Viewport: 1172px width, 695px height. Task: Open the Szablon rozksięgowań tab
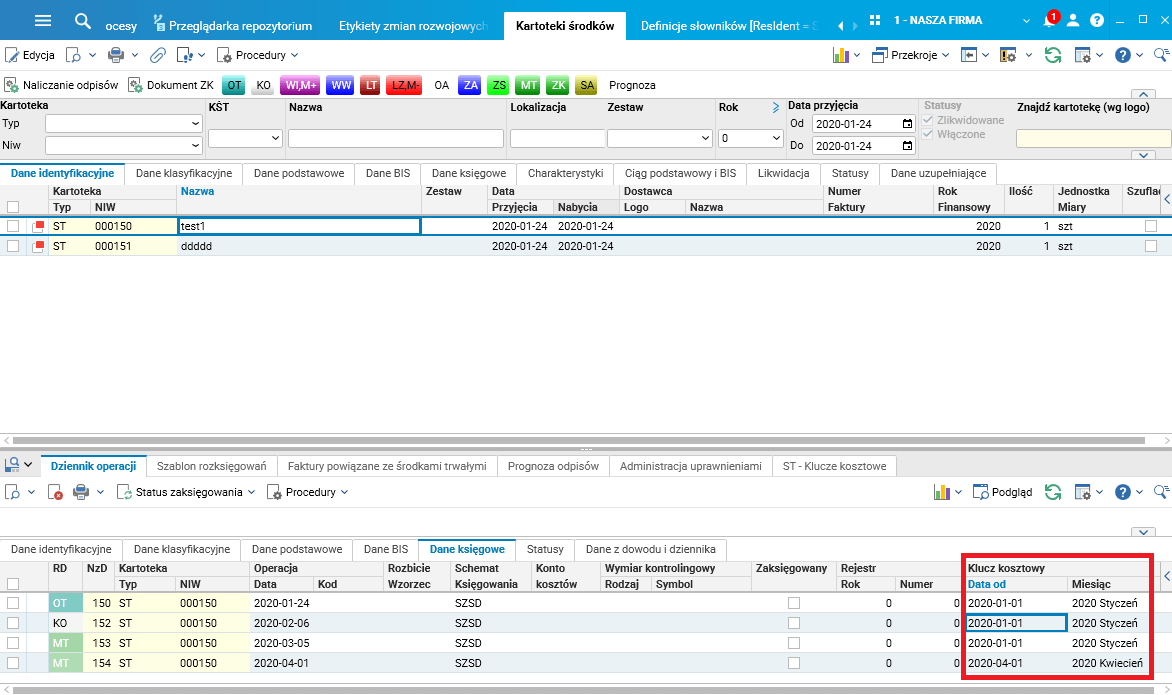[211, 466]
